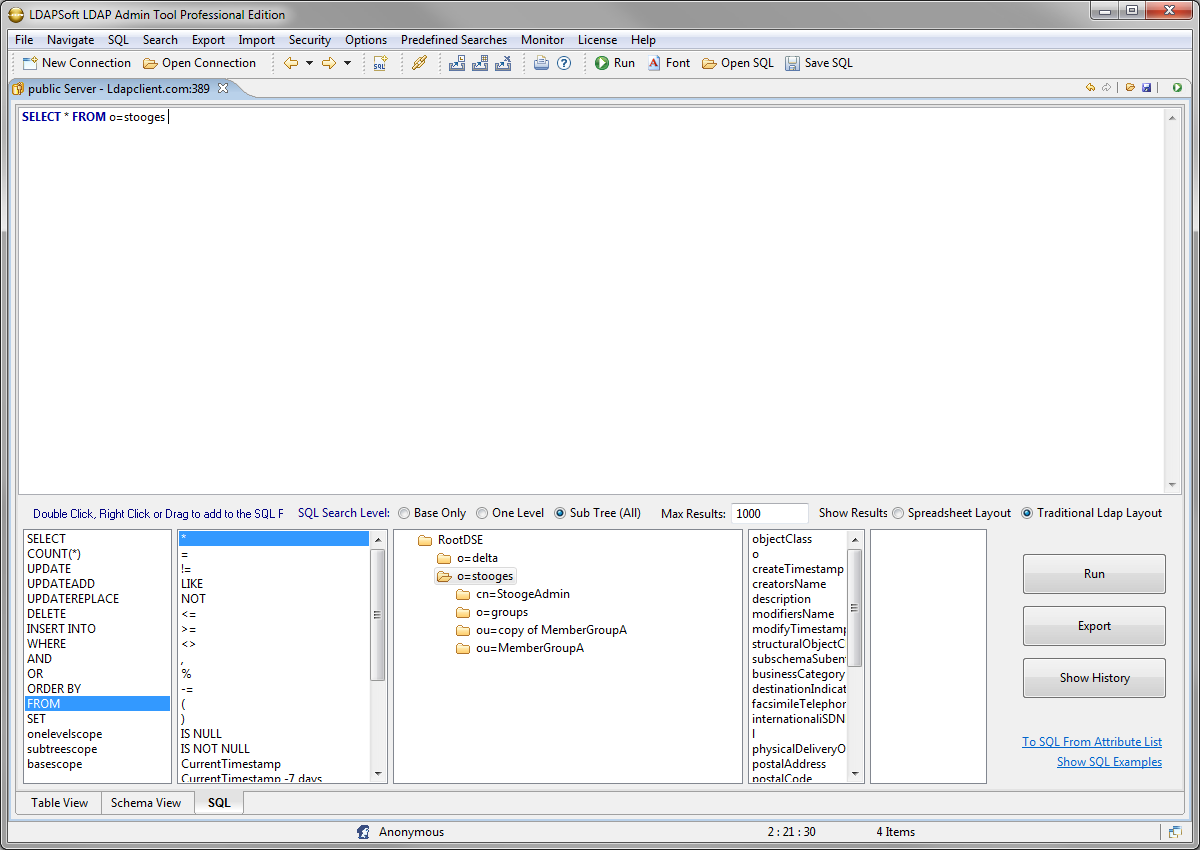
Task: Click the first export results toolbar icon
Action: (456, 63)
